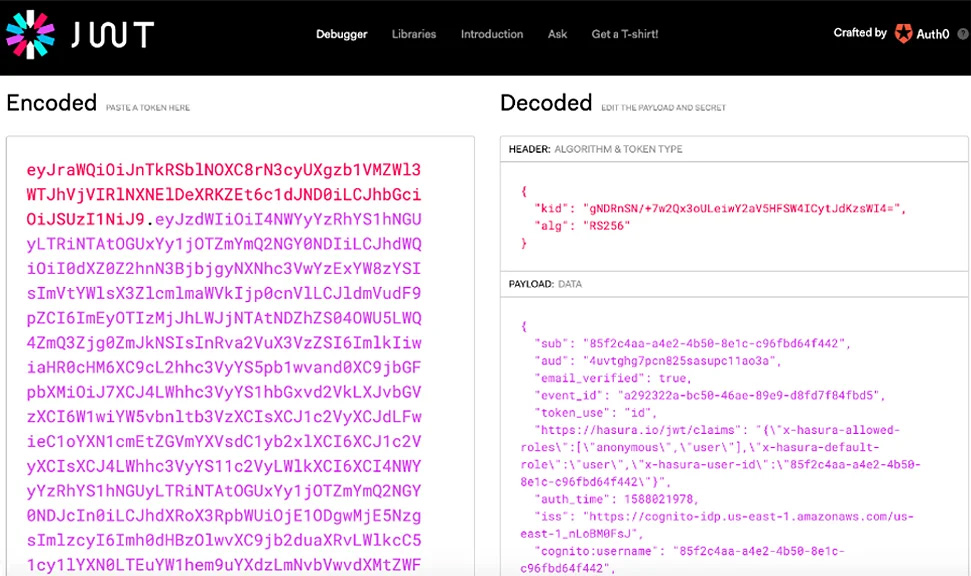This screenshot has height=576, width=971.
Task: Select the Ask nav item
Action: [x=558, y=34]
